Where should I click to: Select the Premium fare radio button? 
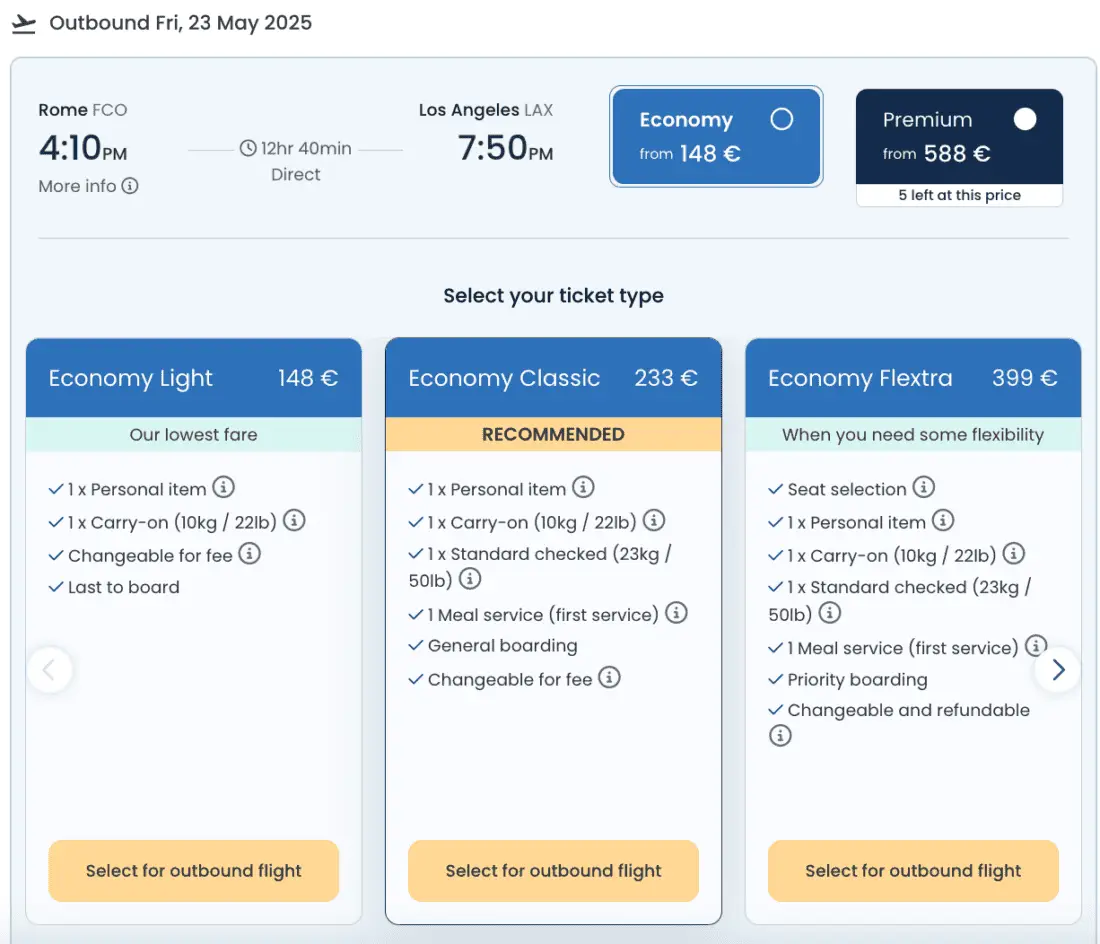coord(1025,120)
